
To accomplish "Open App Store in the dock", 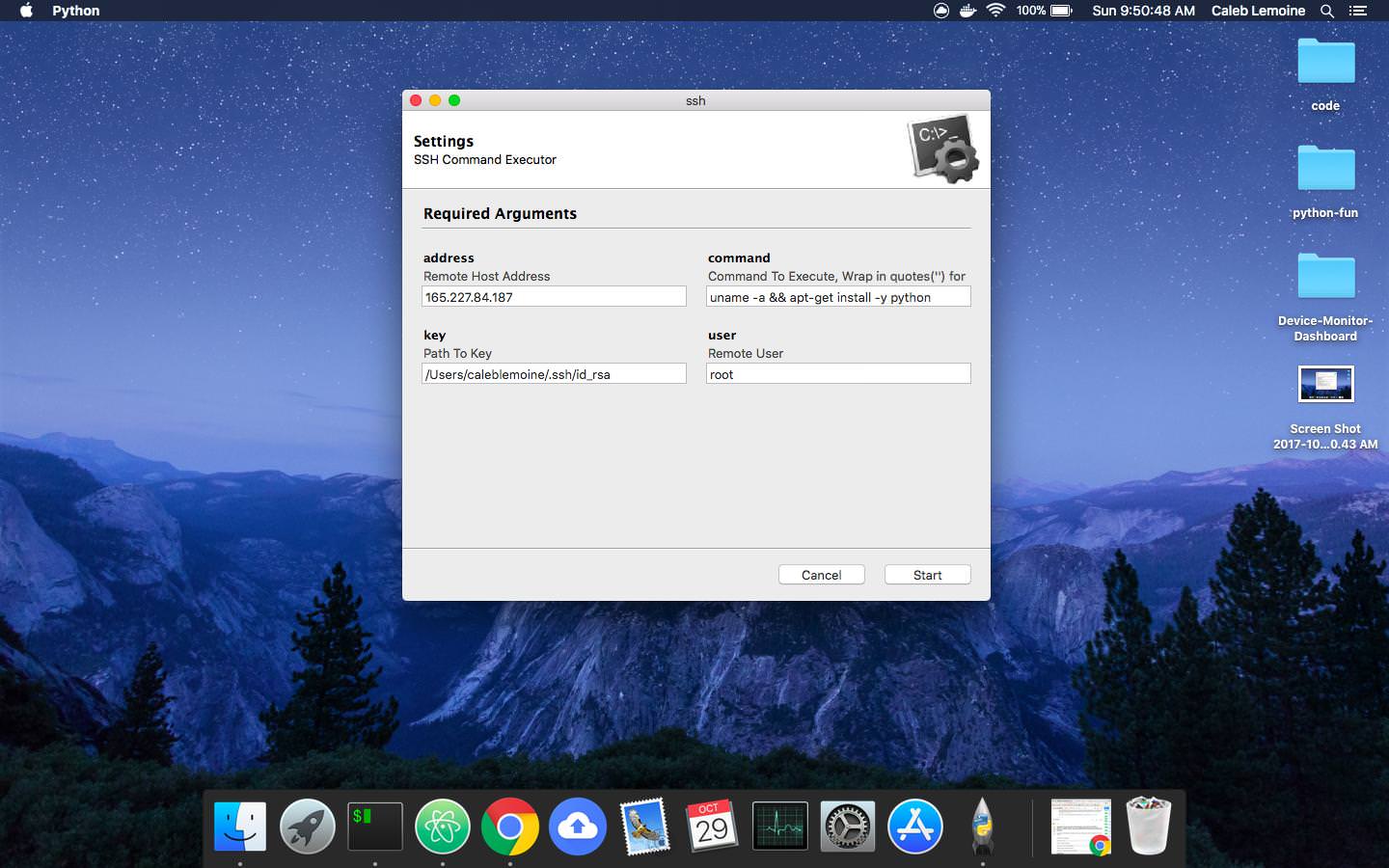I will (x=915, y=827).
